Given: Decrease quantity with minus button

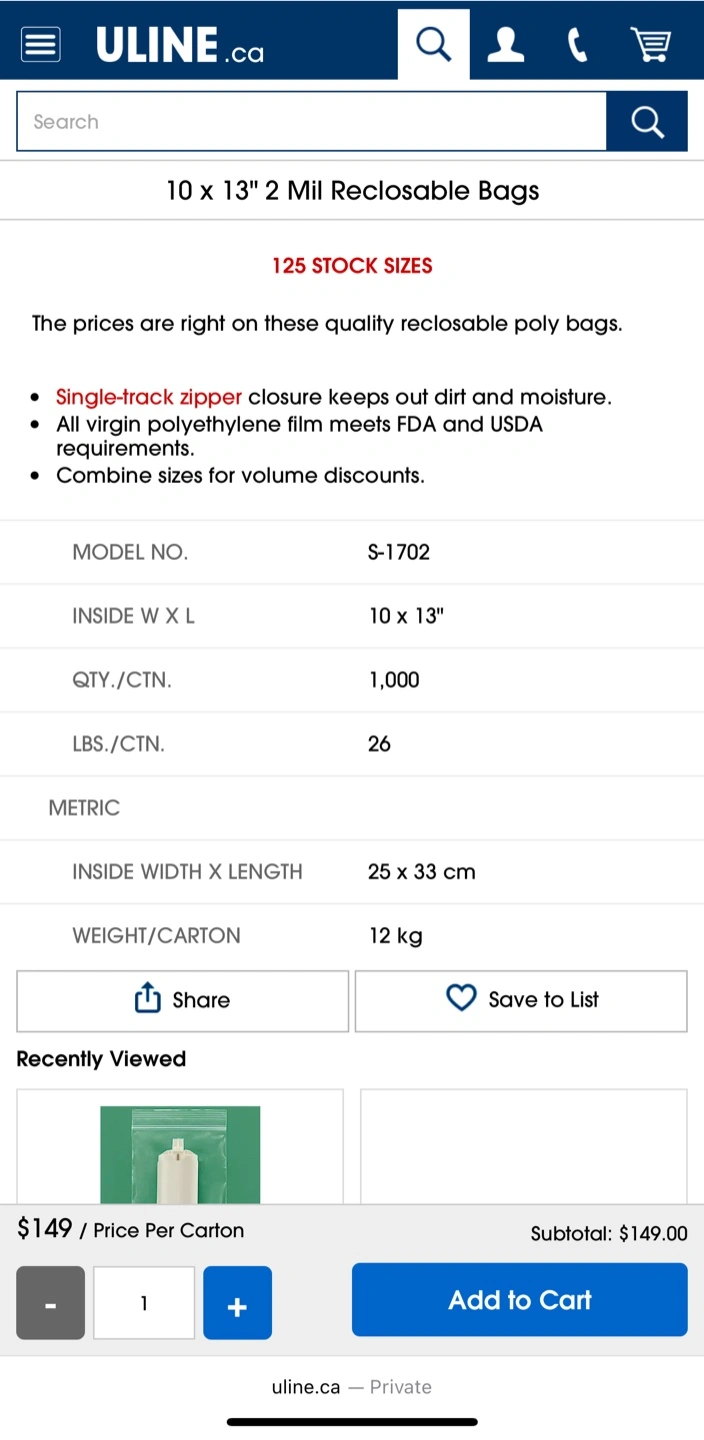Looking at the screenshot, I should [x=50, y=1303].
